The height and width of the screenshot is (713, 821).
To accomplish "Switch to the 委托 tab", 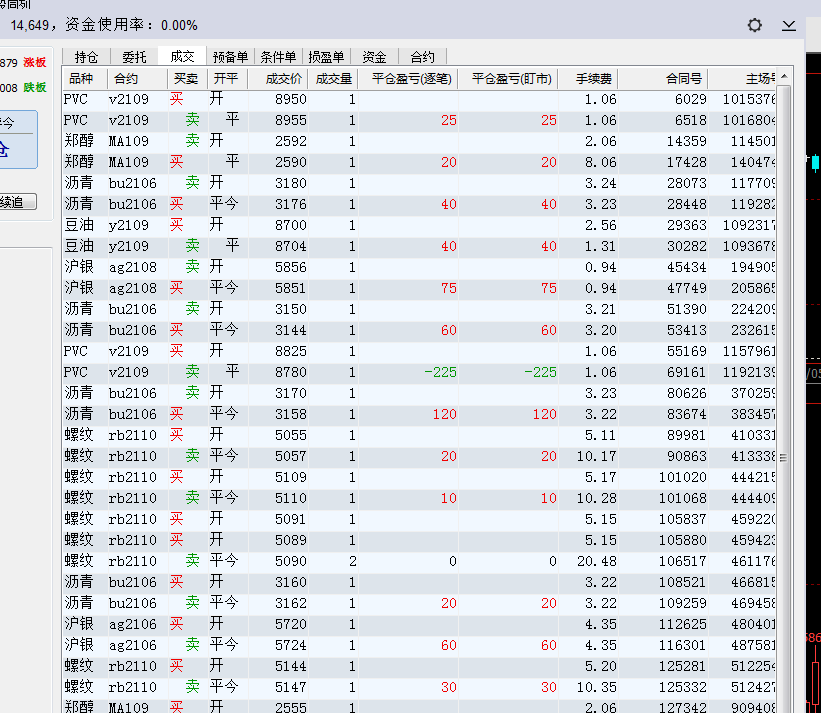I will [x=134, y=57].
